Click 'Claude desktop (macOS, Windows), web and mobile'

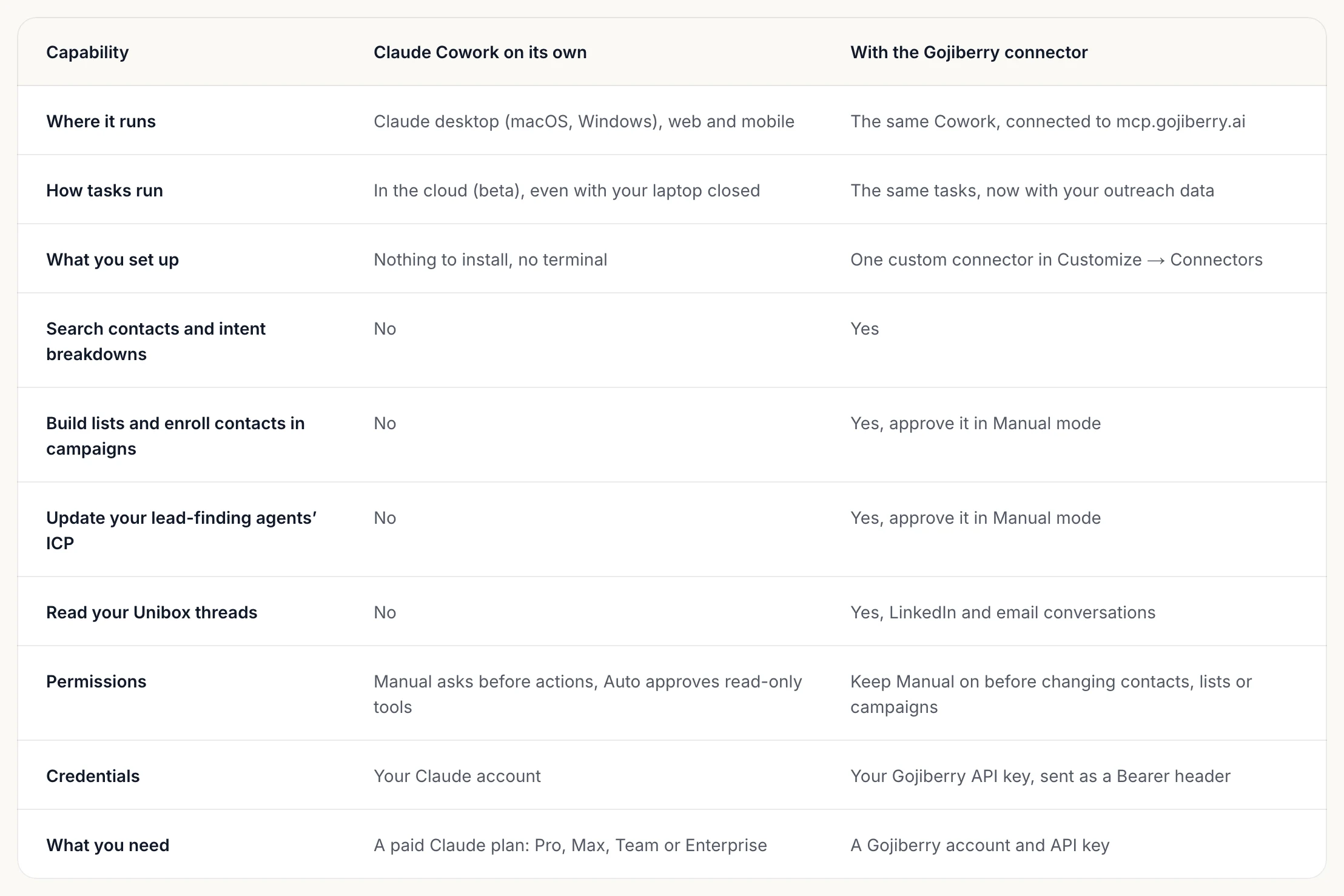[583, 121]
